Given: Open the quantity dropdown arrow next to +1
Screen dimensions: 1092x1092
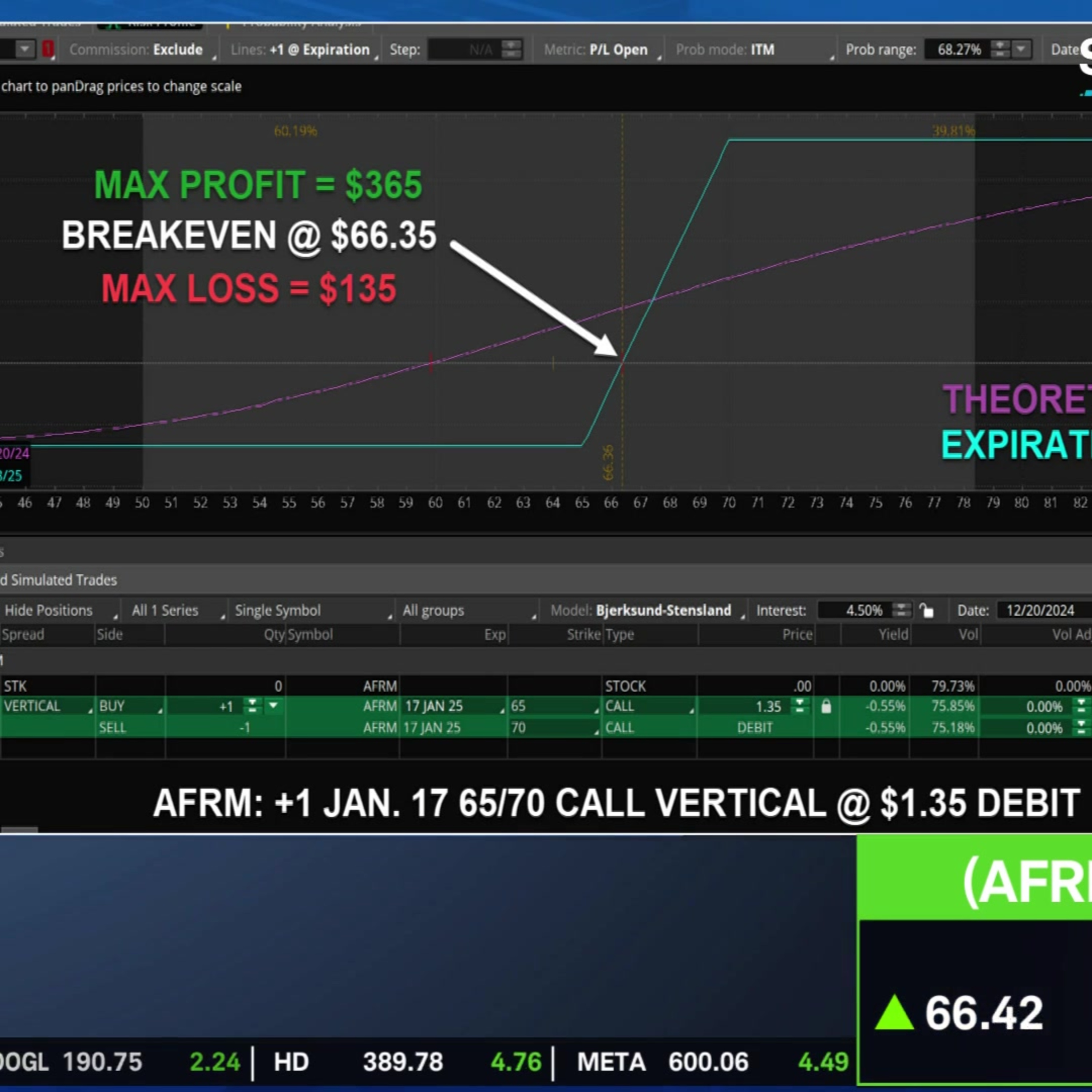Looking at the screenshot, I should pyautogui.click(x=273, y=706).
